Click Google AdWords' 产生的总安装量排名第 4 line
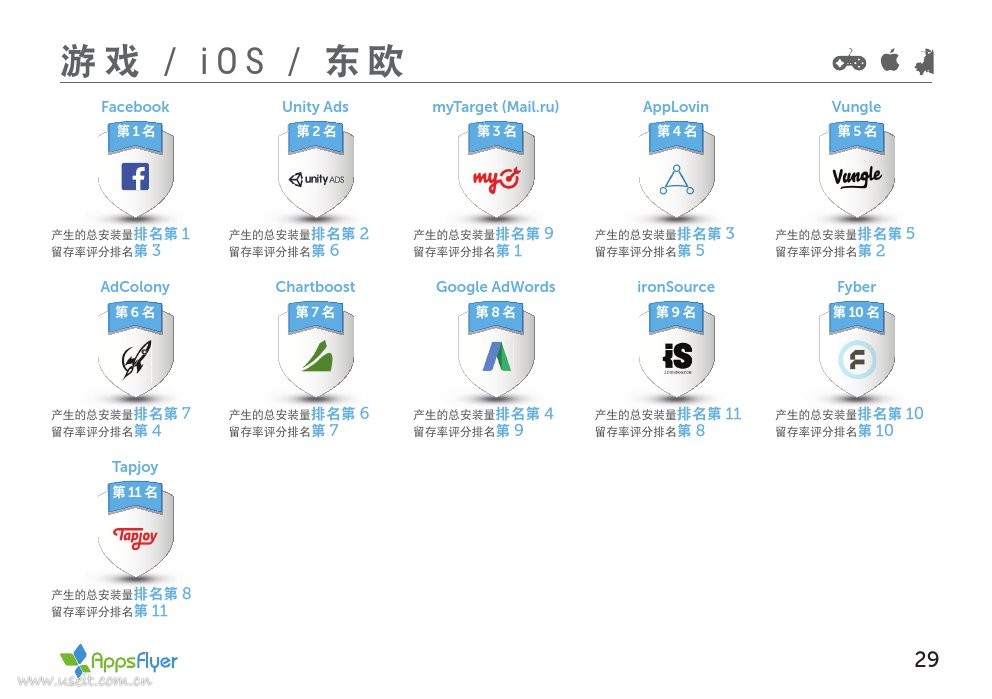The height and width of the screenshot is (699, 992). [x=483, y=414]
